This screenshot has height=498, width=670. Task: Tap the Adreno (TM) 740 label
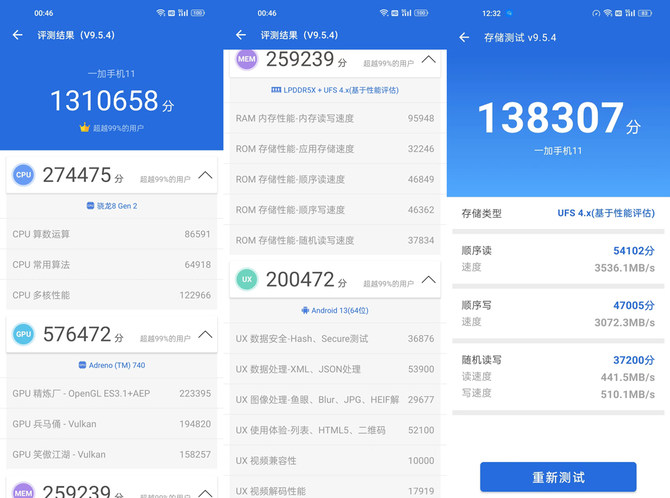(111, 365)
